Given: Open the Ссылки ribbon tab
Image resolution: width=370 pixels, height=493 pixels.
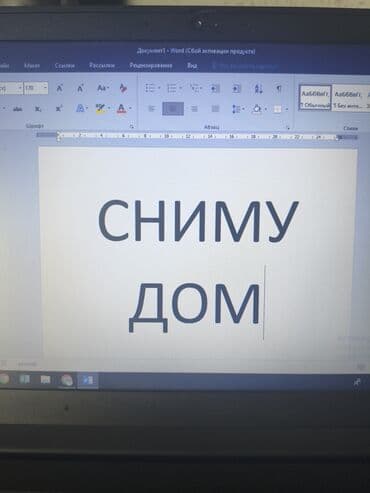Looking at the screenshot, I should [65, 66].
